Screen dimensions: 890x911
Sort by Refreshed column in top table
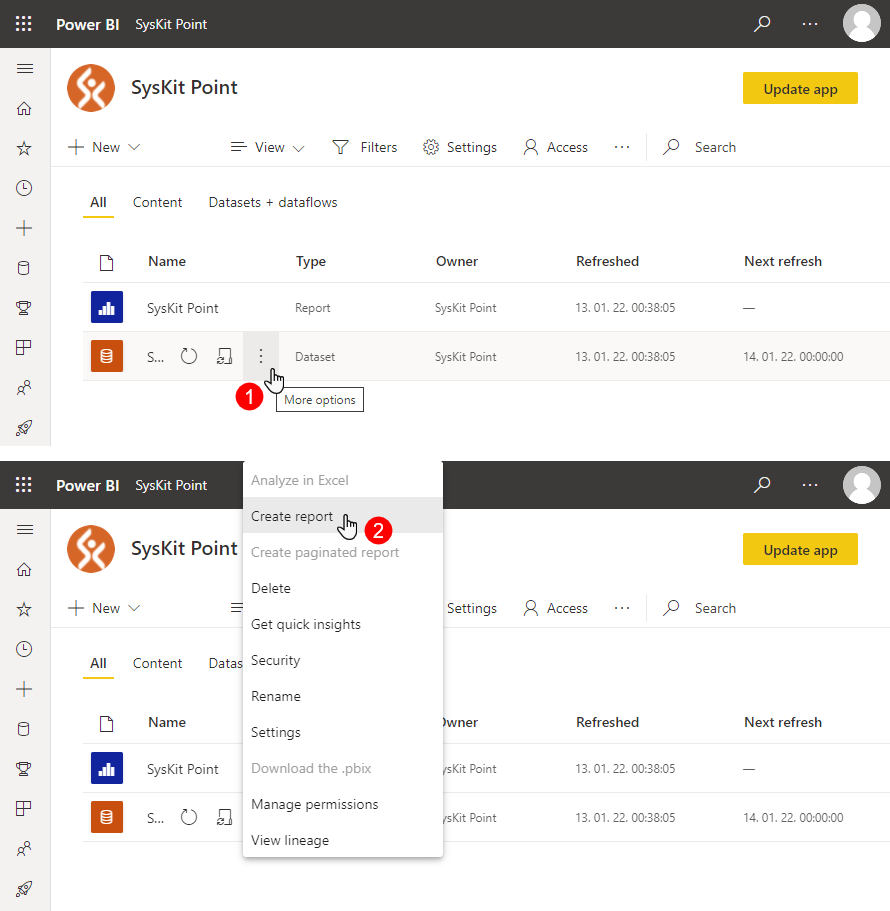click(607, 261)
